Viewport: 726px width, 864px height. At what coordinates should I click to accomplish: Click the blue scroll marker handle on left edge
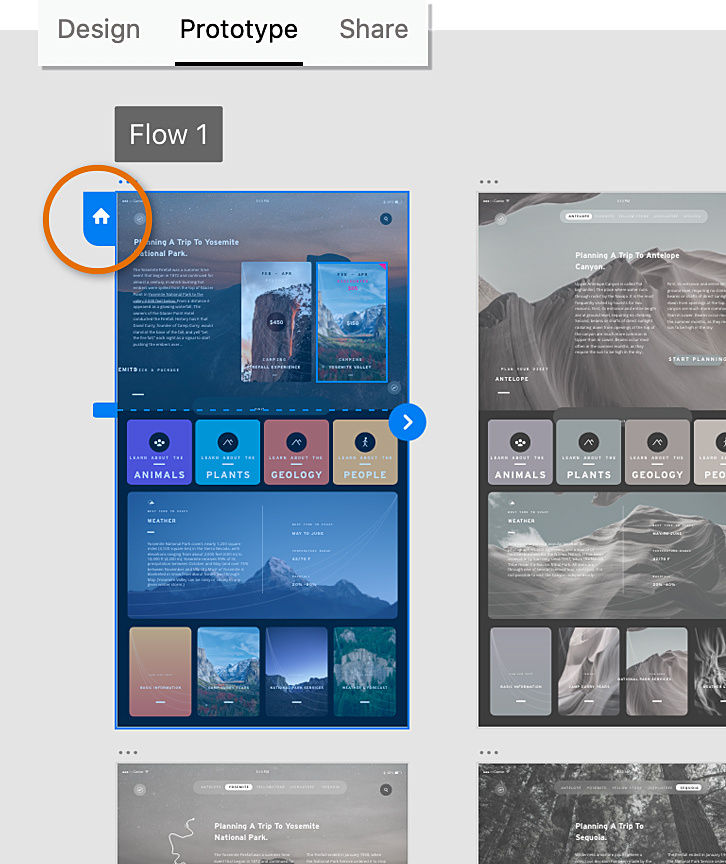pos(105,410)
